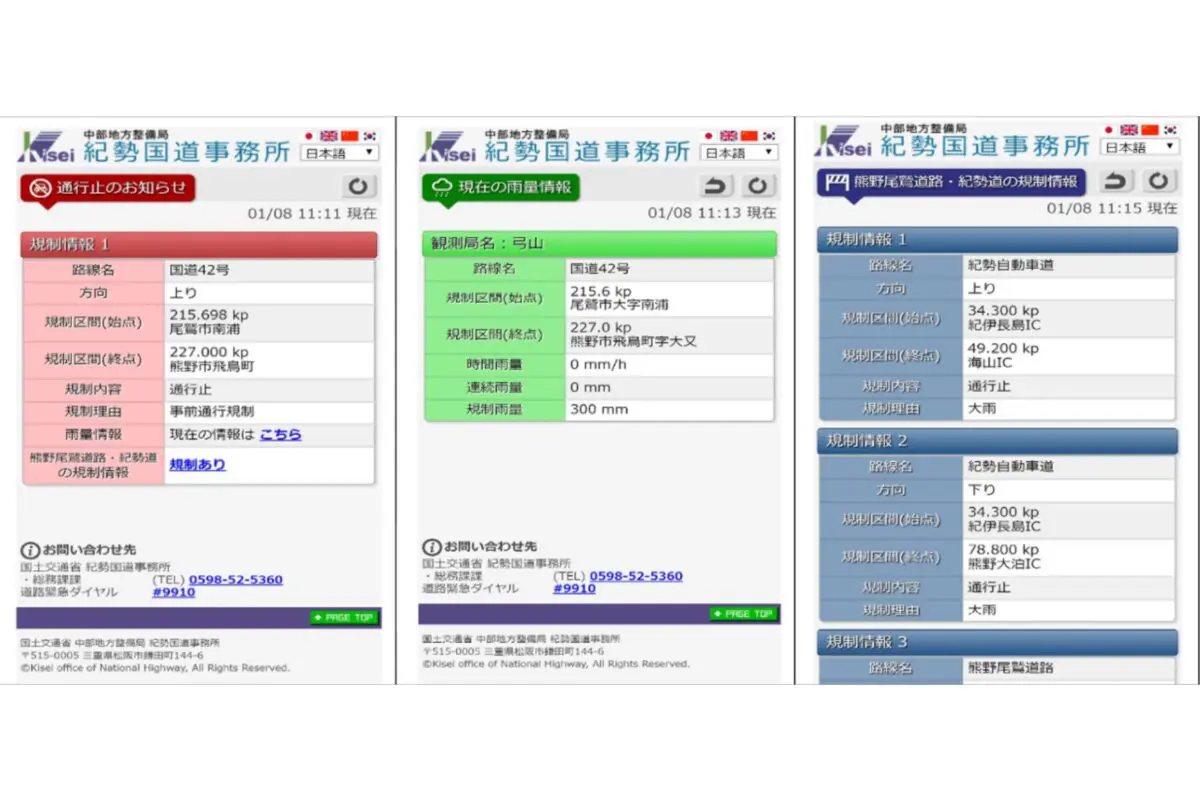This screenshot has height=801, width=1200.
Task: Tap #9910 emergency dial in 通行止のお知らせ panel
Action: coord(173,592)
